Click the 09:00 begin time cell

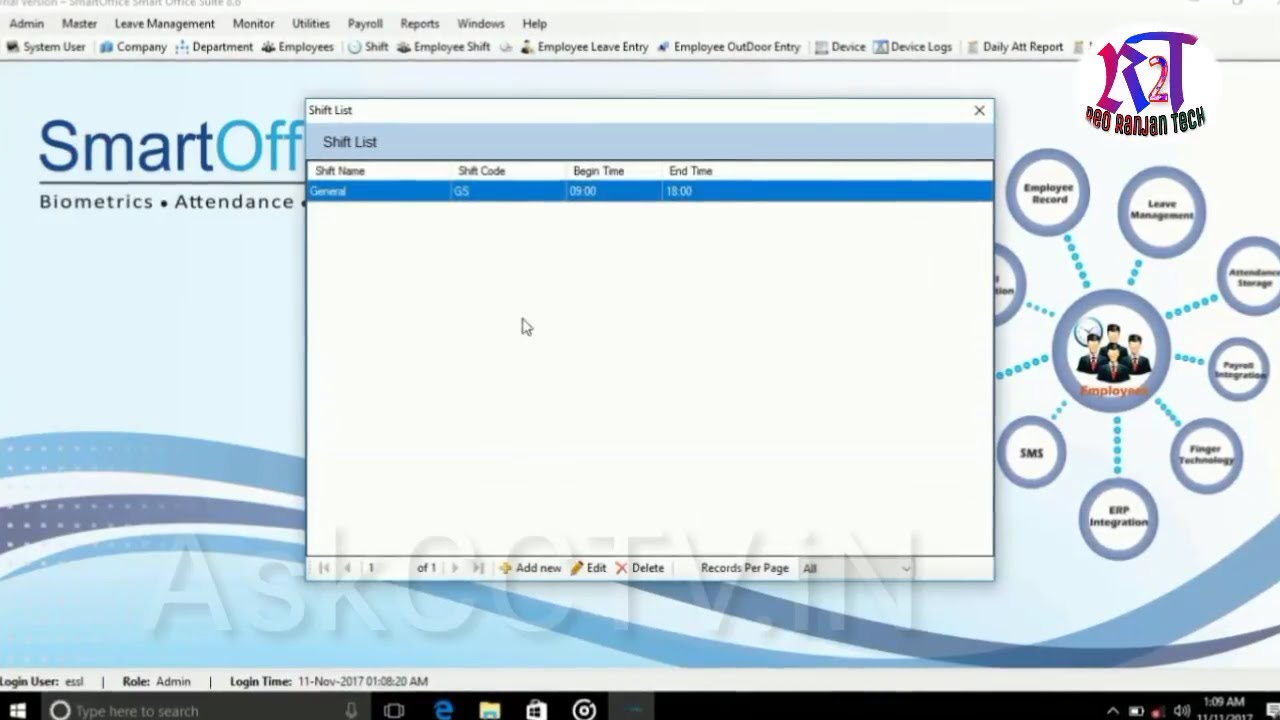point(614,191)
